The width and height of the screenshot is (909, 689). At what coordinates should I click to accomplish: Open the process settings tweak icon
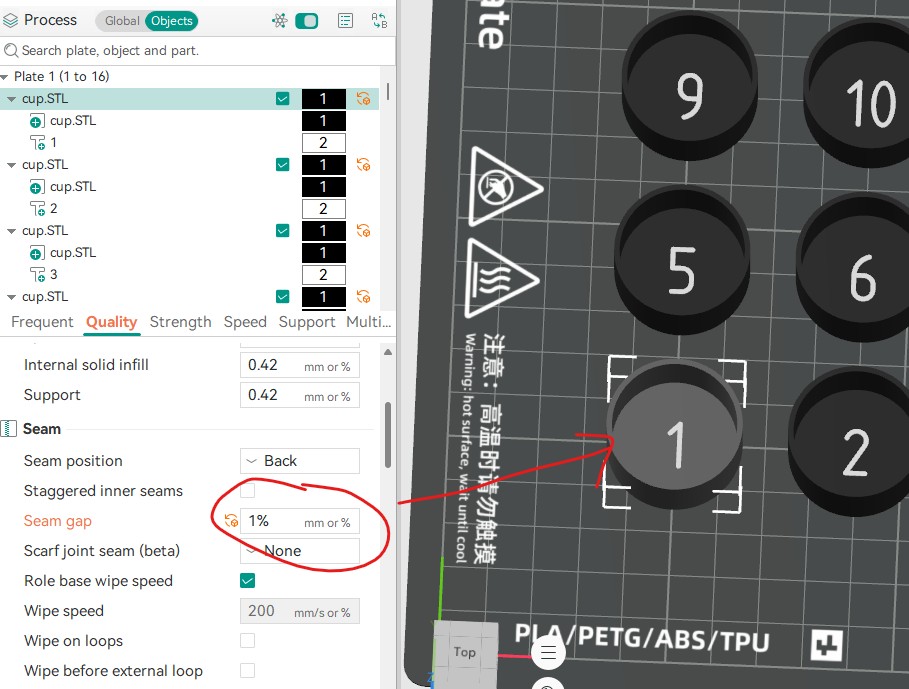[x=279, y=21]
